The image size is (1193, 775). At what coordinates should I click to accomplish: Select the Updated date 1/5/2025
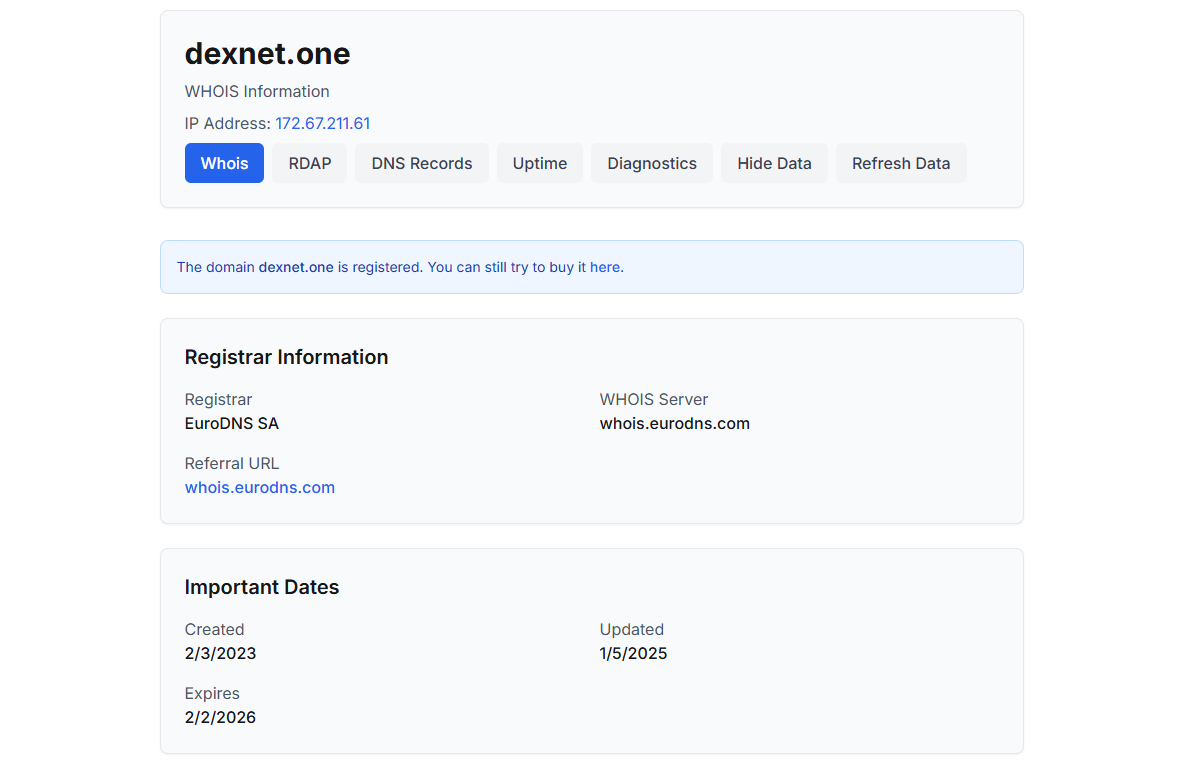point(633,653)
